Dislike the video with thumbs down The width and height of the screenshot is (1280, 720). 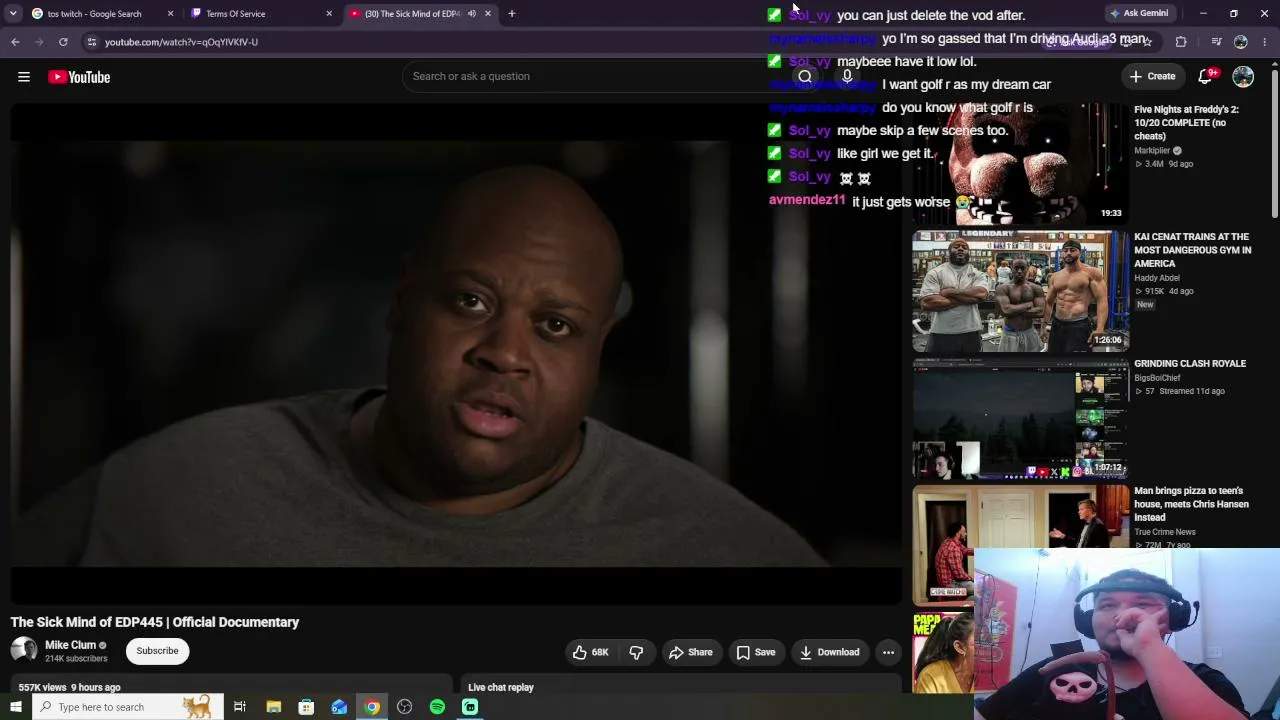636,652
